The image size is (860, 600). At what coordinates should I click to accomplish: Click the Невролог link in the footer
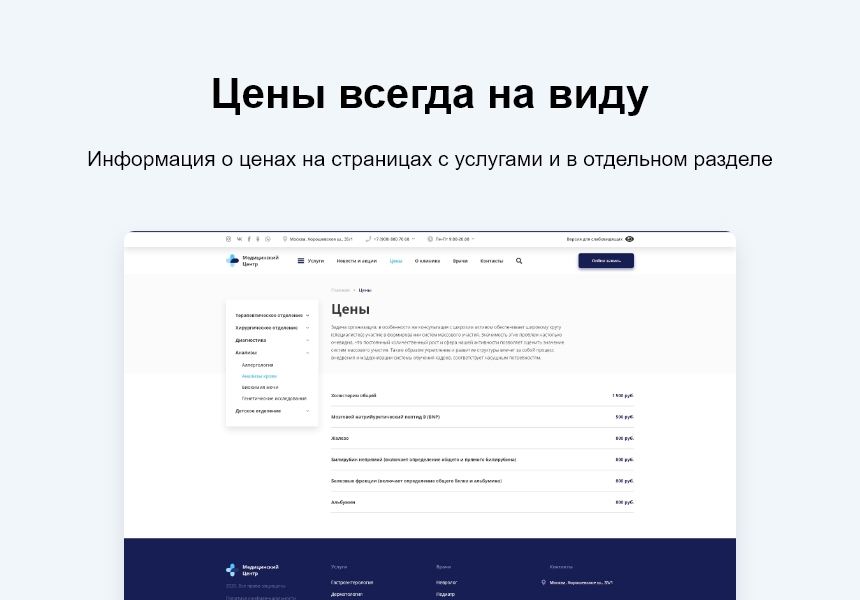click(x=447, y=581)
